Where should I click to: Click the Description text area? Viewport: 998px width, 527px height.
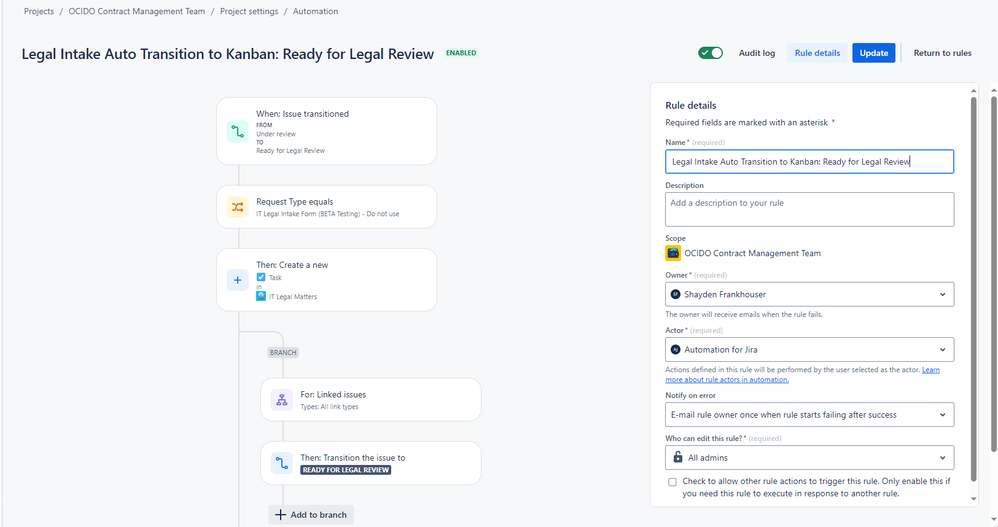point(810,209)
